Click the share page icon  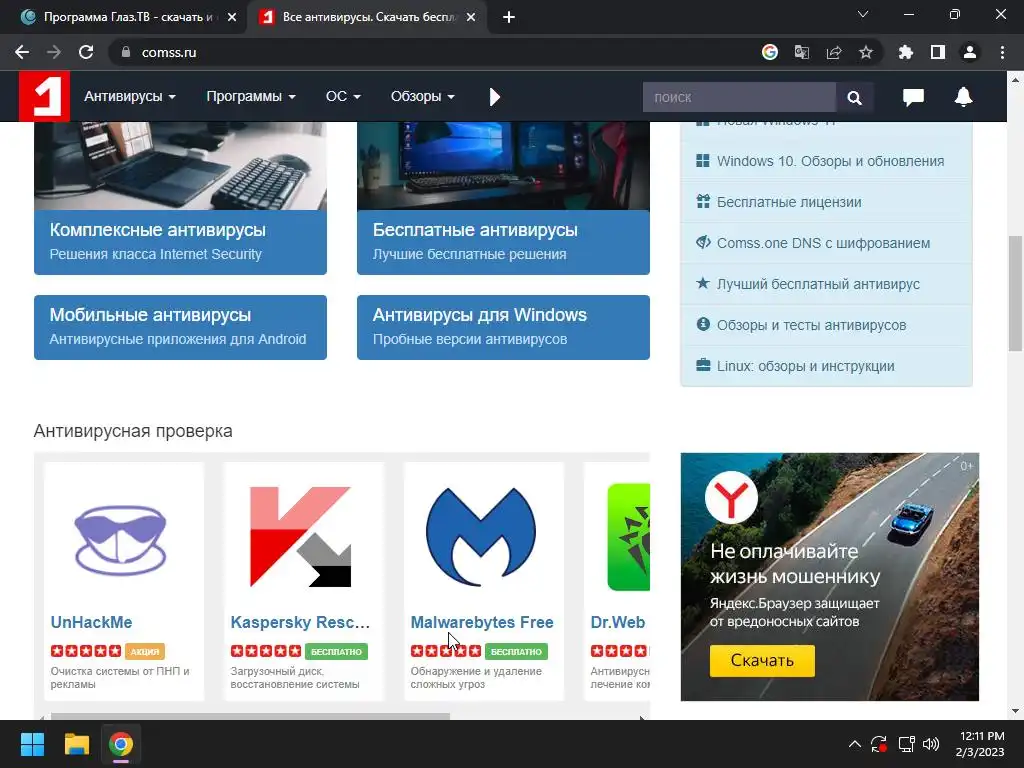834,52
